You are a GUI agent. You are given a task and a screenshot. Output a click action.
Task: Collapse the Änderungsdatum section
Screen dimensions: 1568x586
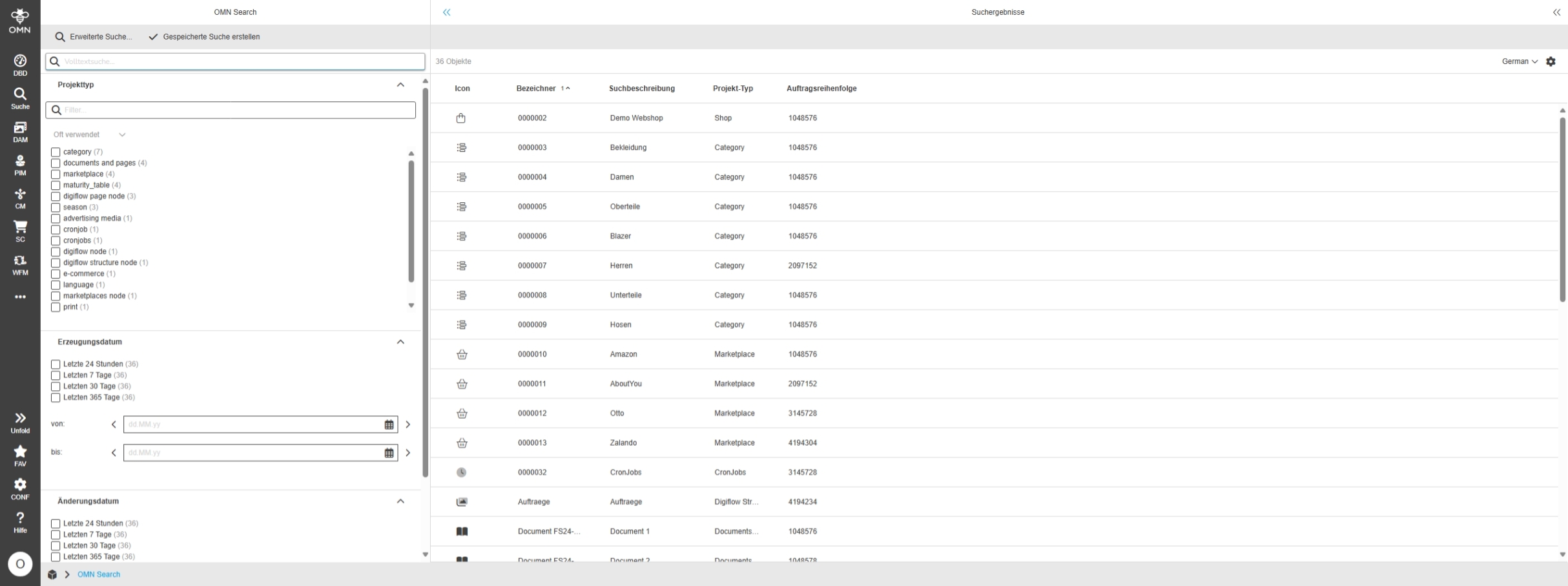tap(400, 501)
